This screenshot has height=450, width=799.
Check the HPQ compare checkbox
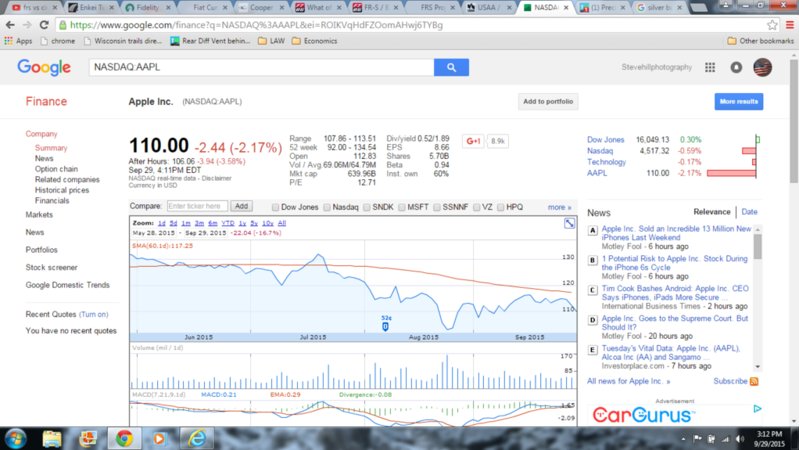(500, 207)
